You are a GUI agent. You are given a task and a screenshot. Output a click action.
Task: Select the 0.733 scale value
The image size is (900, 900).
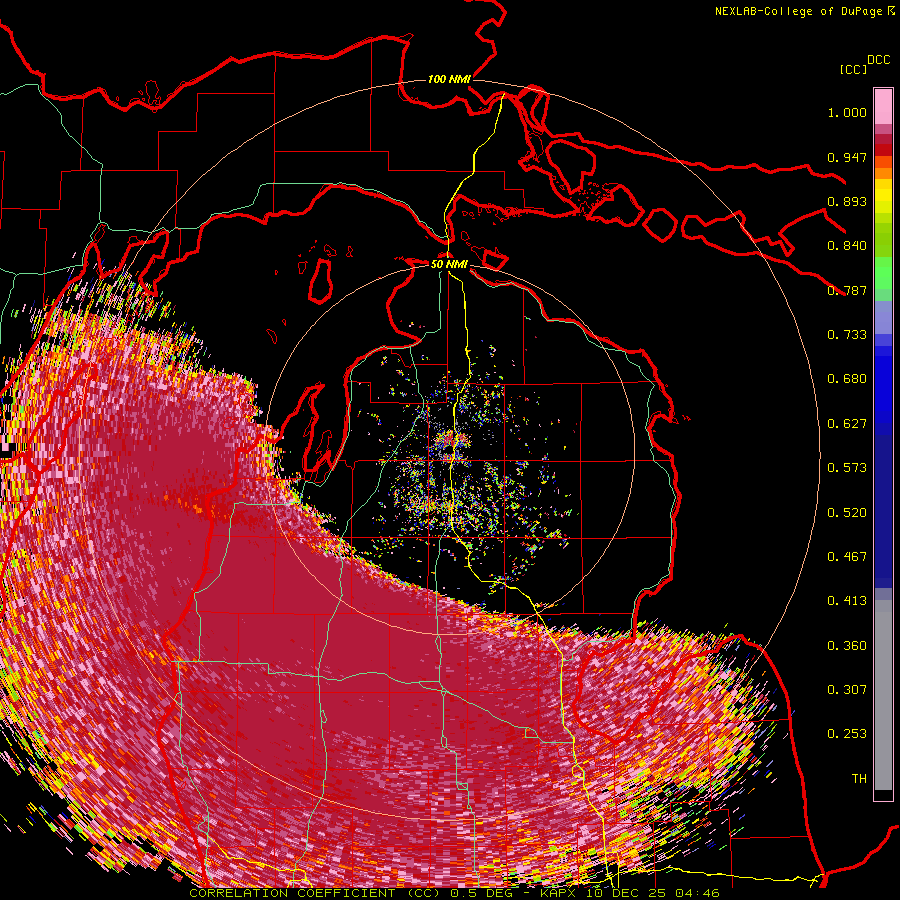847,335
